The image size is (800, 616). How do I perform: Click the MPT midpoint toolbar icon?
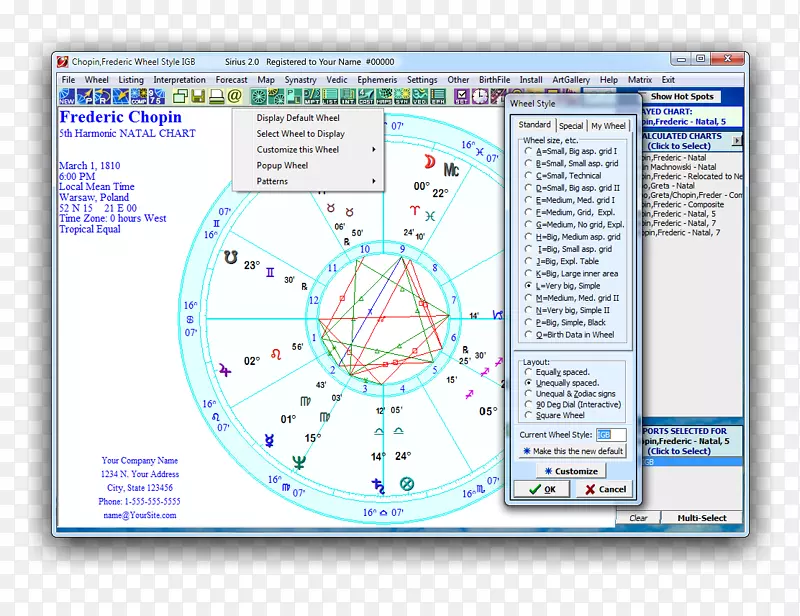point(311,97)
